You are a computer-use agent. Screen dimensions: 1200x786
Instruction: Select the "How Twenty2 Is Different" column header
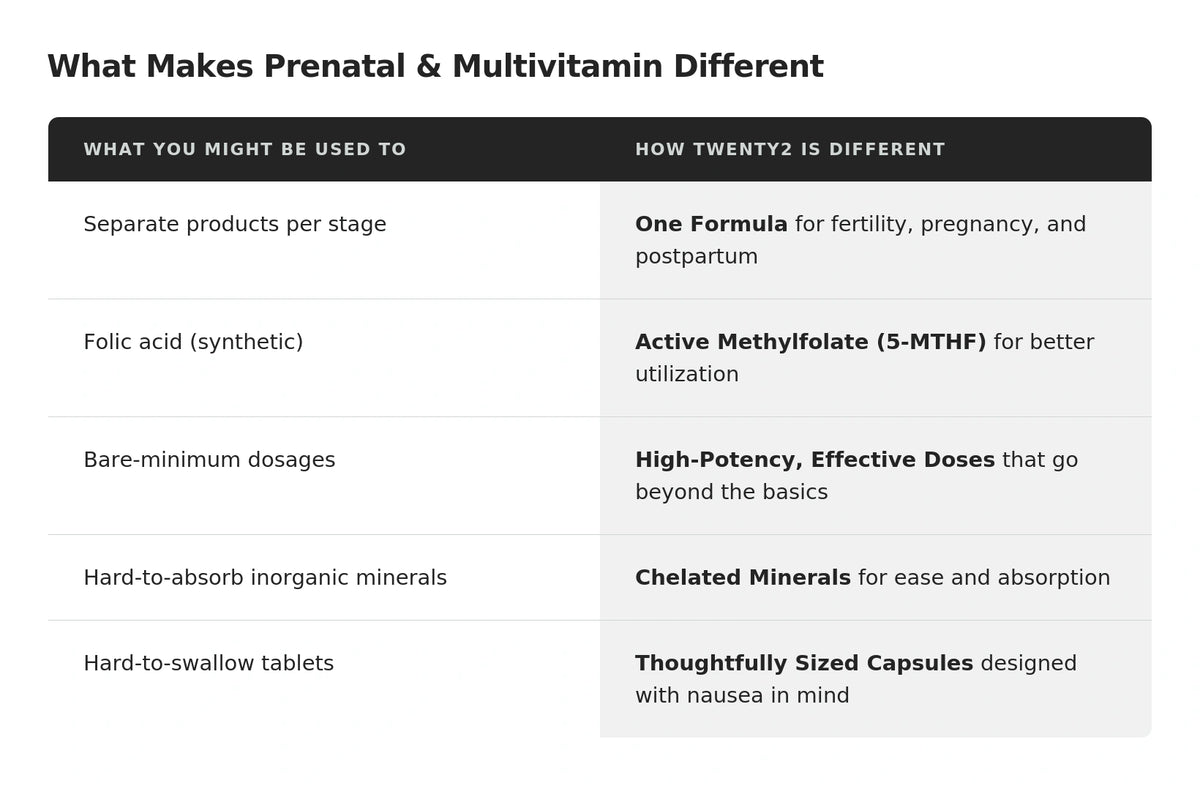[x=790, y=150]
